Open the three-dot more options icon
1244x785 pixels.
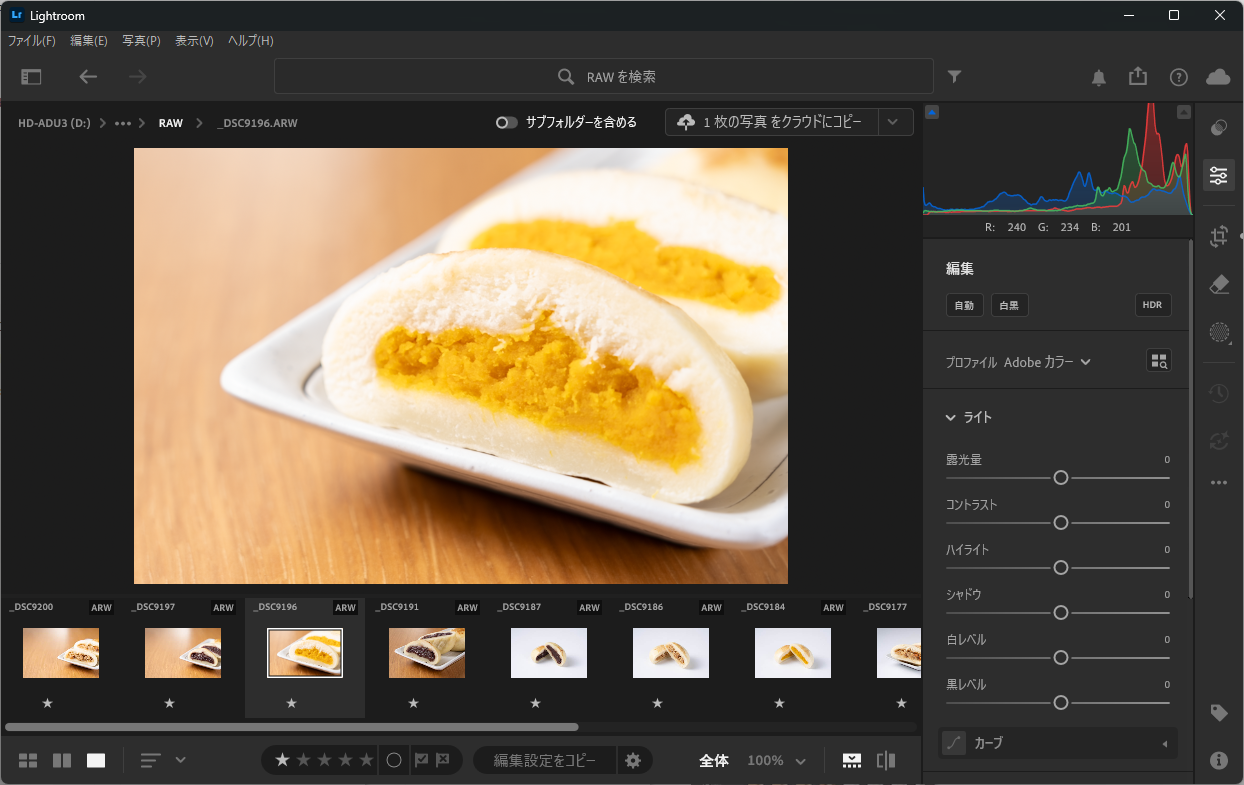(1218, 482)
